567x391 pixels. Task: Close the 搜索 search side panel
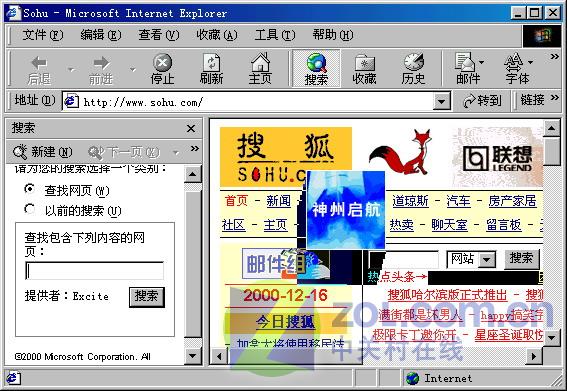click(x=191, y=128)
